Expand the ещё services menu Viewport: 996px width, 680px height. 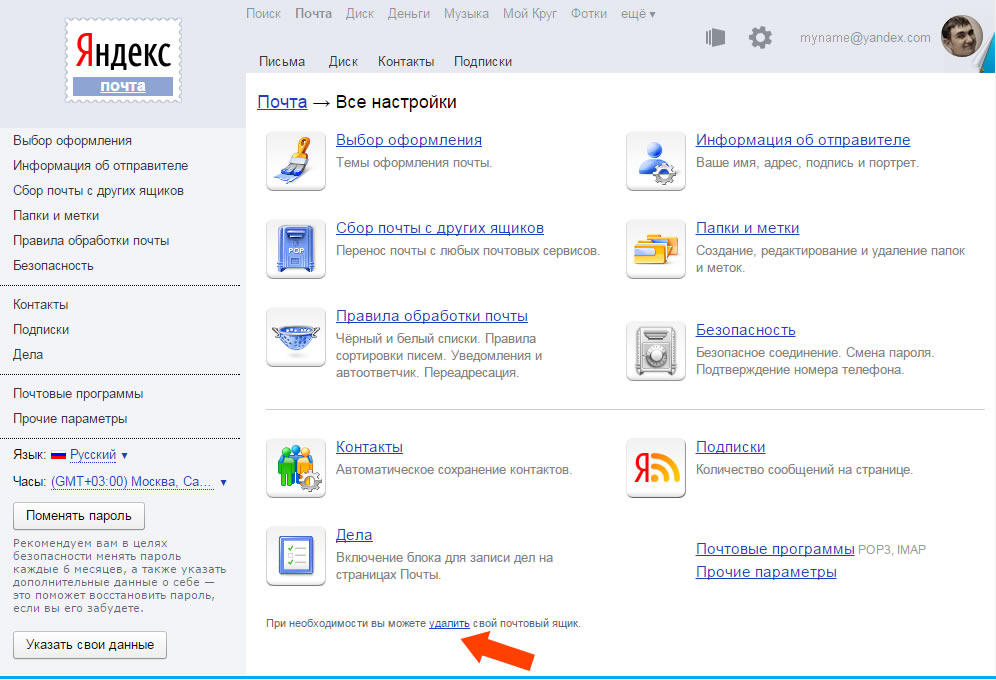[x=638, y=13]
